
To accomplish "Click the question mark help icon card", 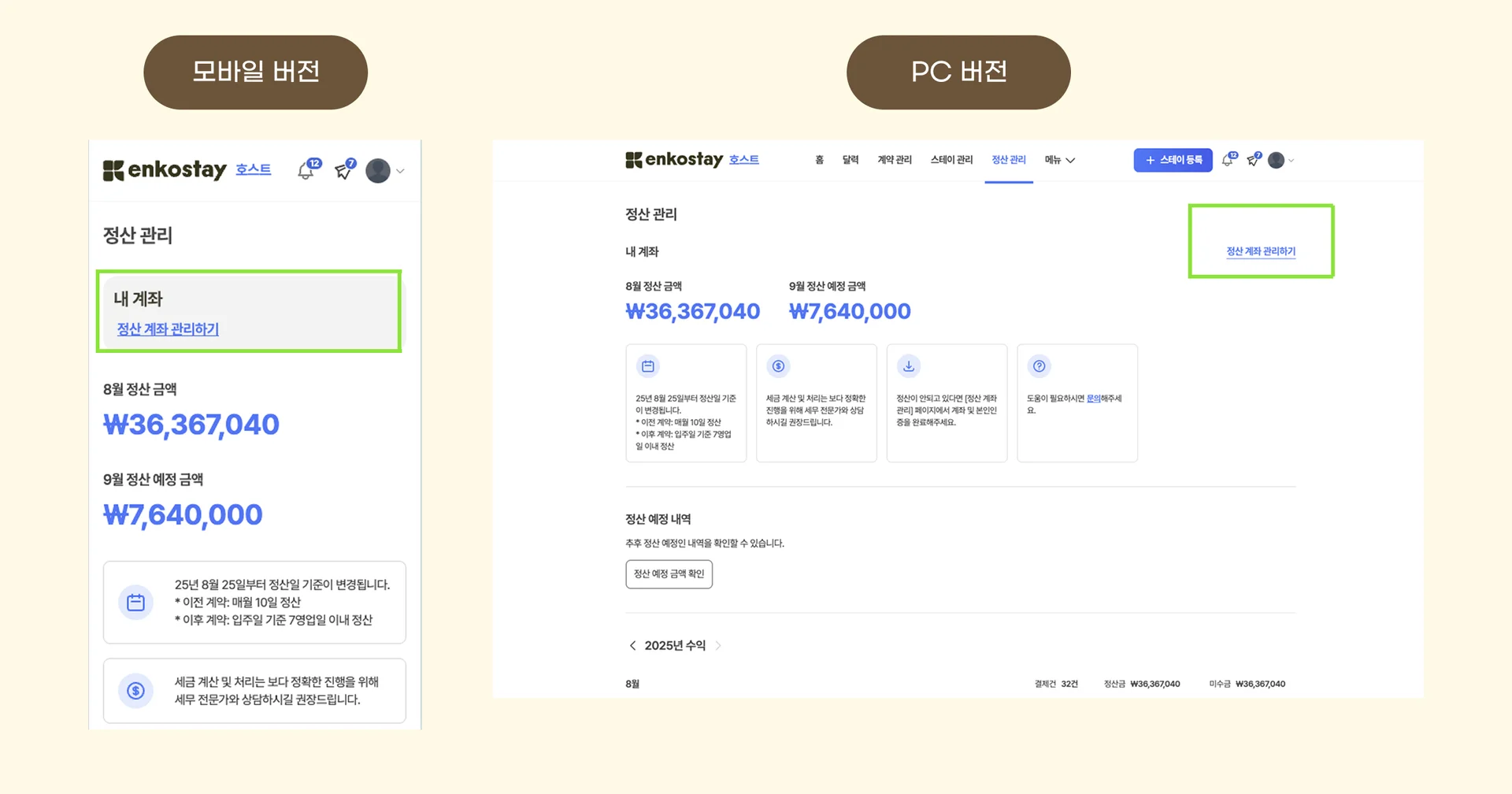I will (x=1039, y=366).
